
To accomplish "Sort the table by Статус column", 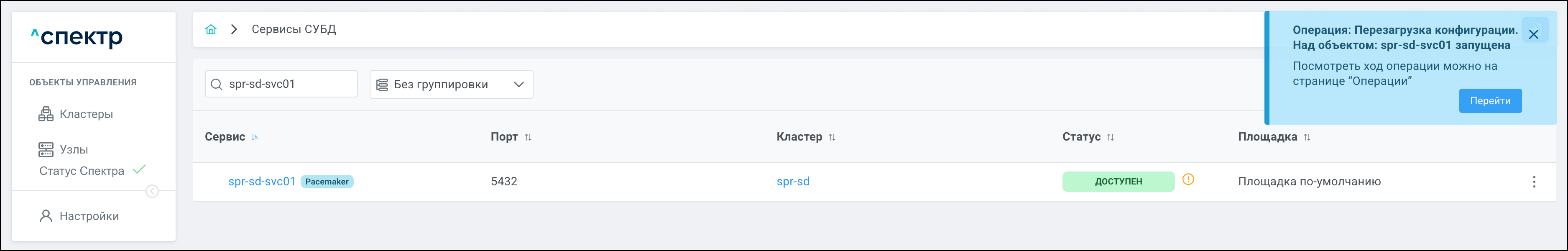I will [1110, 137].
